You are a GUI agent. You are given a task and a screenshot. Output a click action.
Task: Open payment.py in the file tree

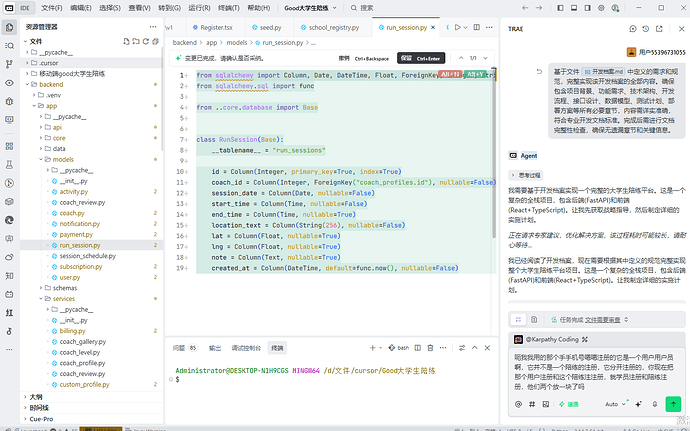pyautogui.click(x=76, y=235)
